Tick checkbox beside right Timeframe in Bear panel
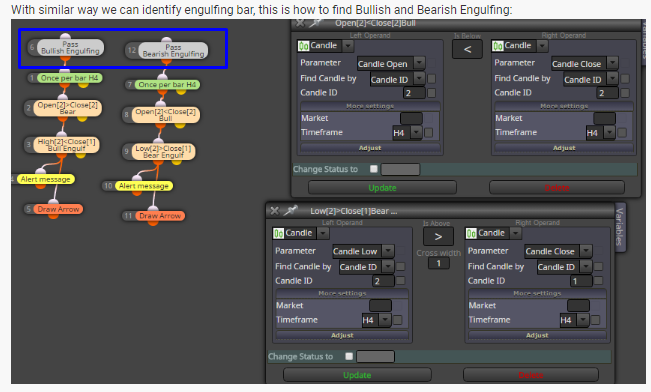651x392 pixels. [595, 320]
